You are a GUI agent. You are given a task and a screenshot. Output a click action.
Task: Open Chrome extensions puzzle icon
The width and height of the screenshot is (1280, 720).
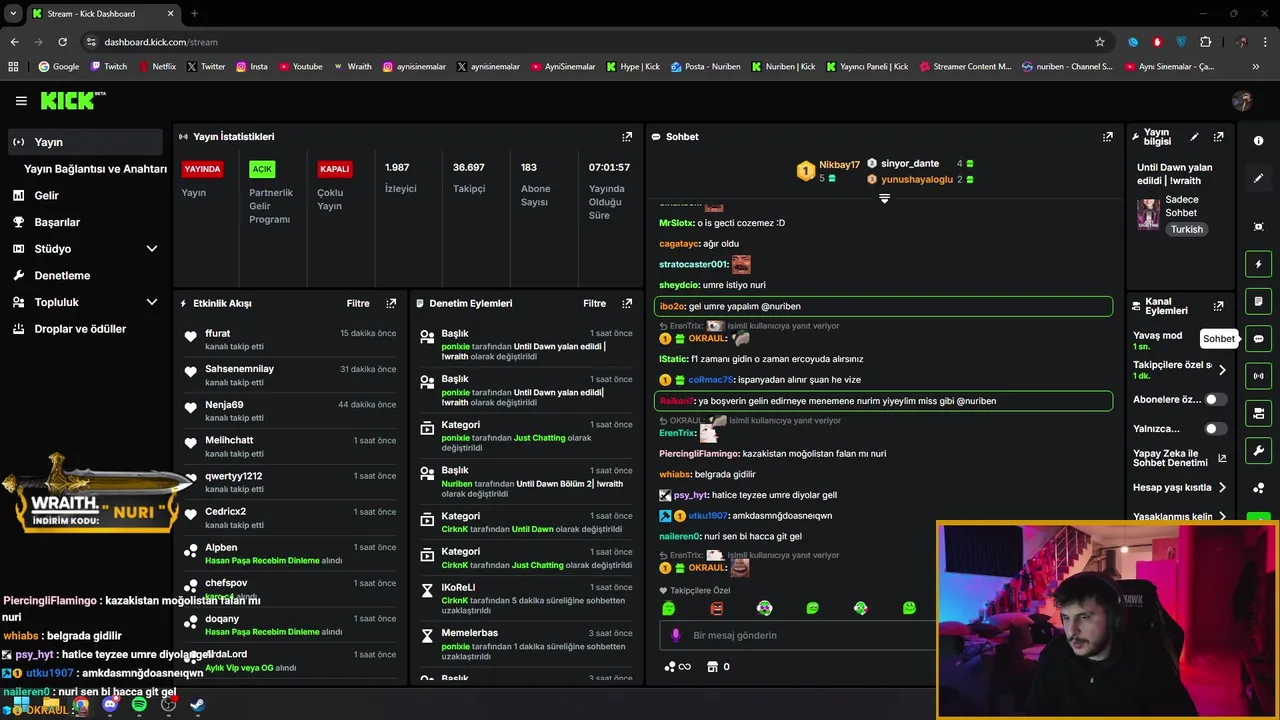pyautogui.click(x=1205, y=42)
